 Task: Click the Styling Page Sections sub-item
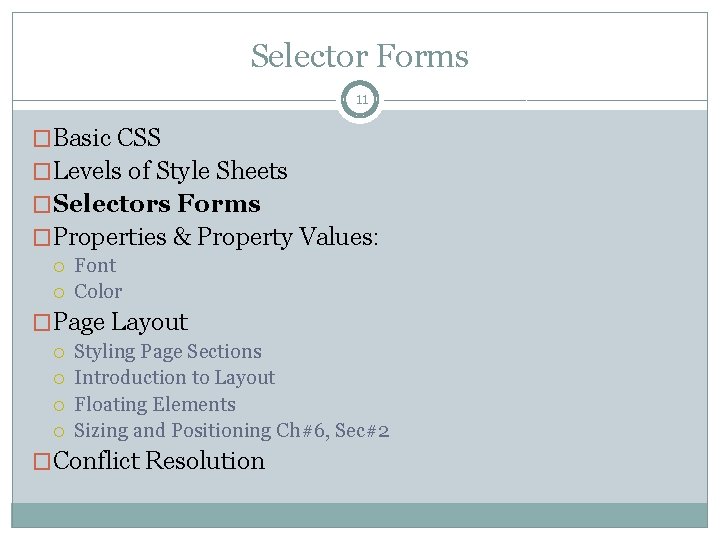[x=168, y=352]
